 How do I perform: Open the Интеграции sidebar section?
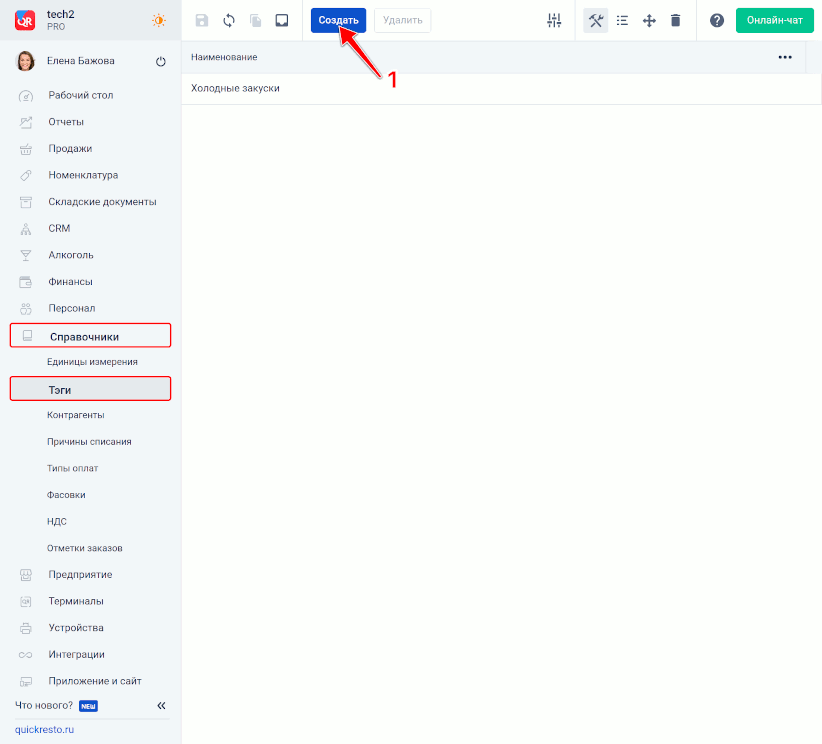(77, 655)
